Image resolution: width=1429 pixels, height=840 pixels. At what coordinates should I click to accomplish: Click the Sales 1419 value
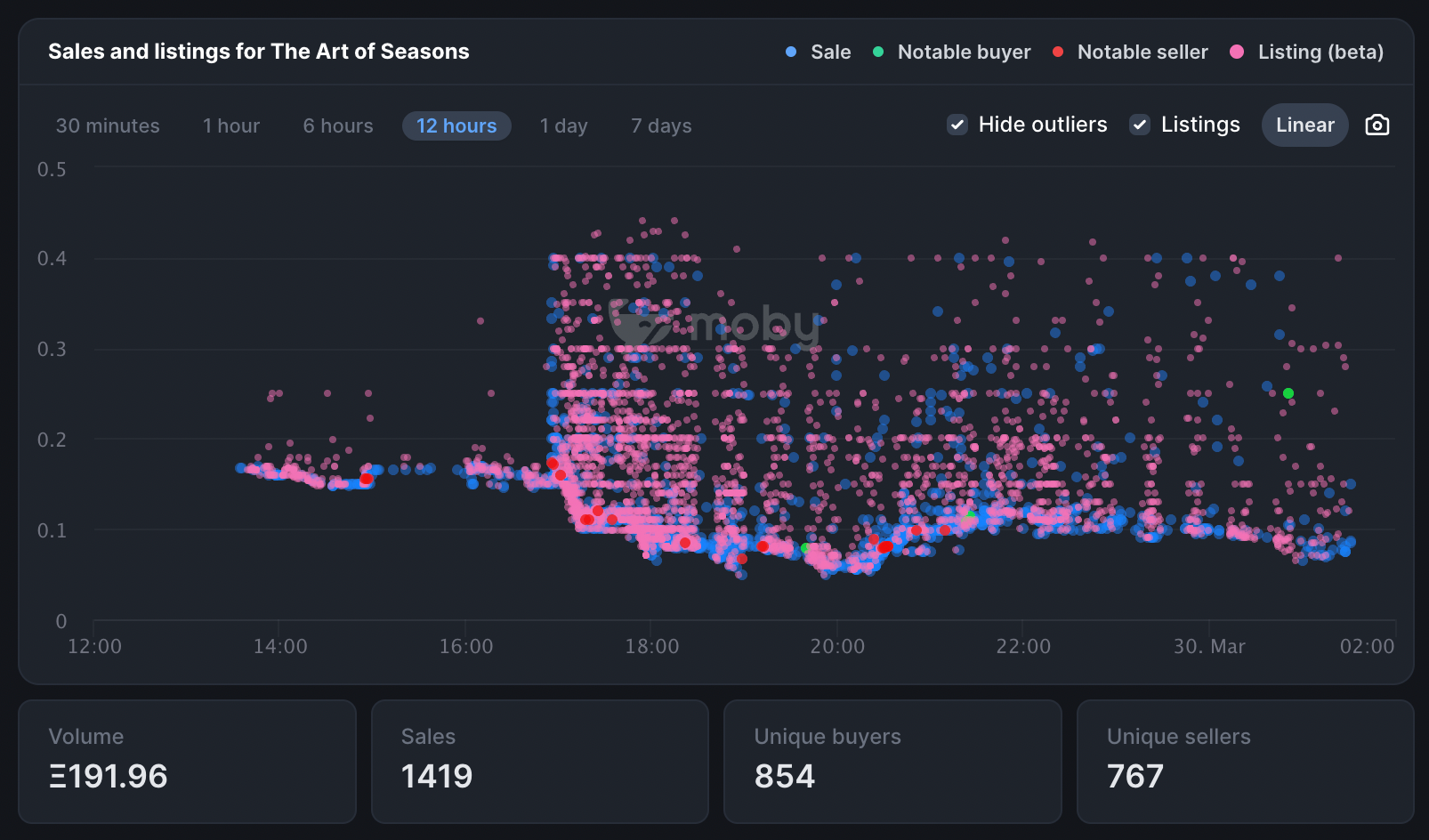coord(437,776)
